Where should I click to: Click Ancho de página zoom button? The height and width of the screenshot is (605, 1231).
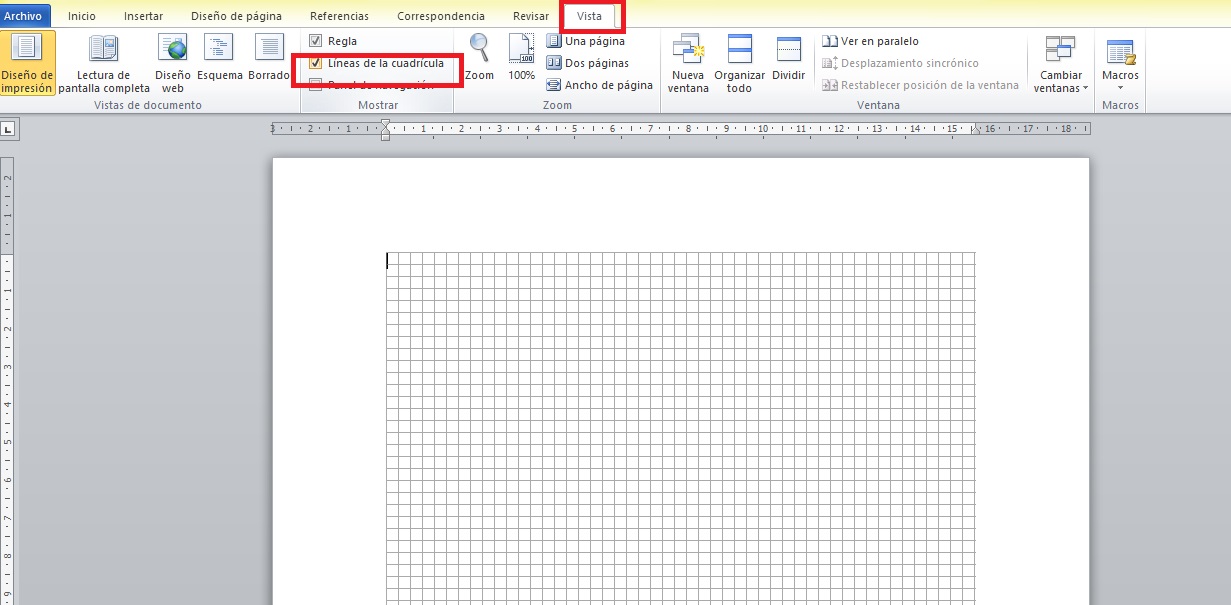tap(599, 85)
